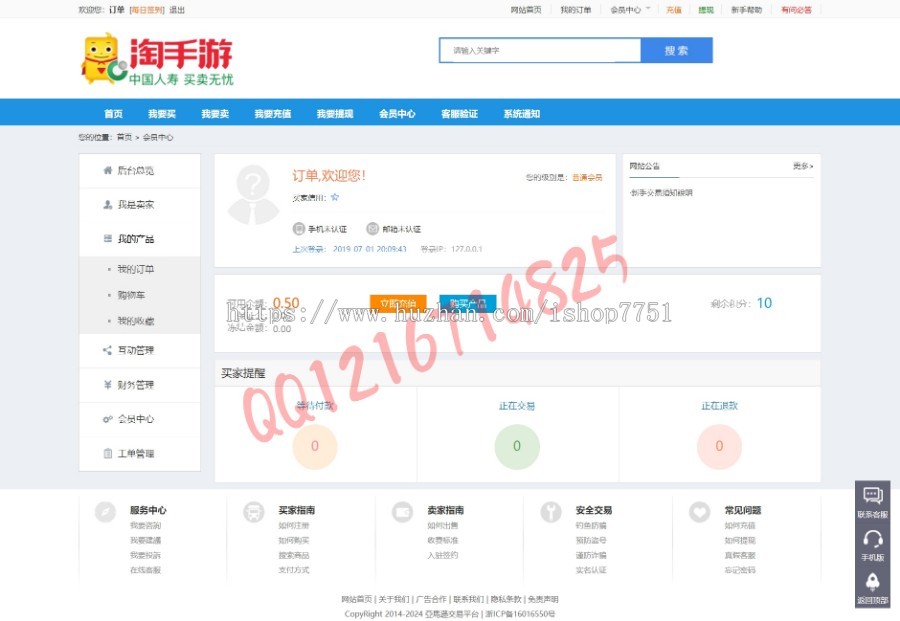Select 系统通知 in the navigation bar
The width and height of the screenshot is (900, 621).
[522, 114]
